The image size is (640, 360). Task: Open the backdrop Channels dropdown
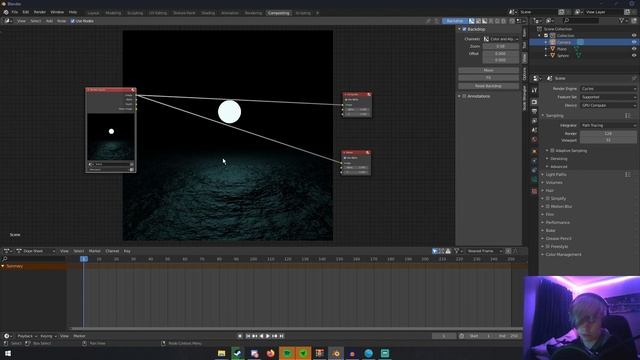click(501, 39)
